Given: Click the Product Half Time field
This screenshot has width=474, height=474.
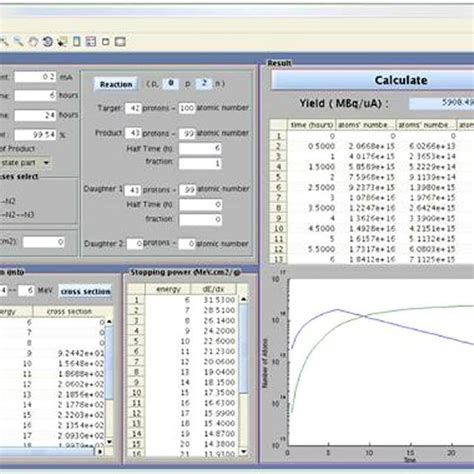Looking at the screenshot, I should [x=200, y=149].
